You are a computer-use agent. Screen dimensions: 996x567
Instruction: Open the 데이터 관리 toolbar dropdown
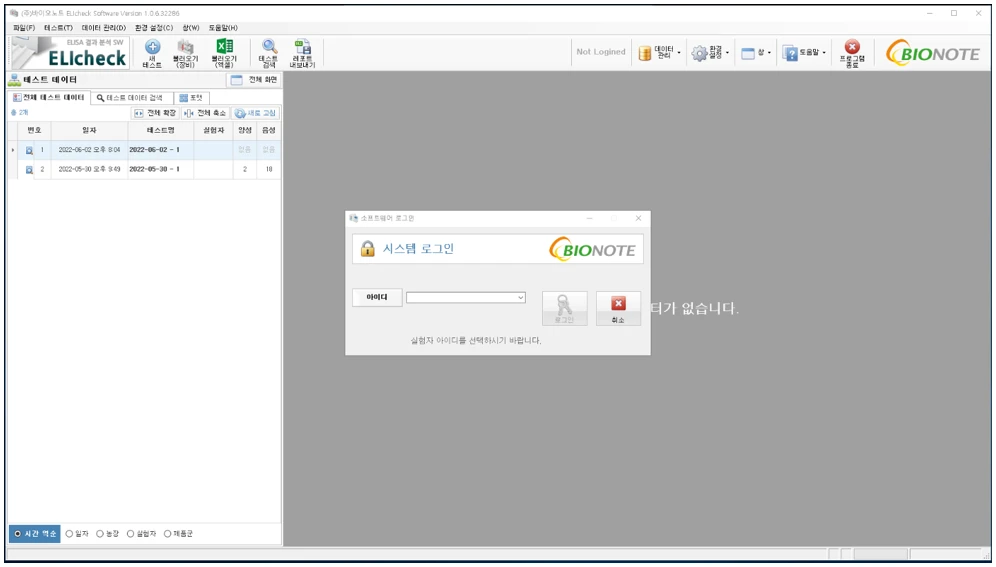(x=659, y=53)
